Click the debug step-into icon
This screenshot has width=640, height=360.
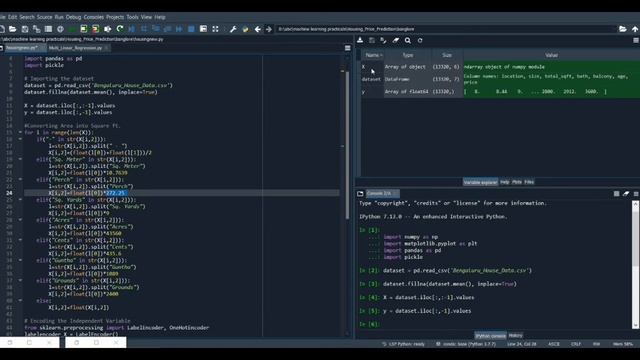click(156, 29)
